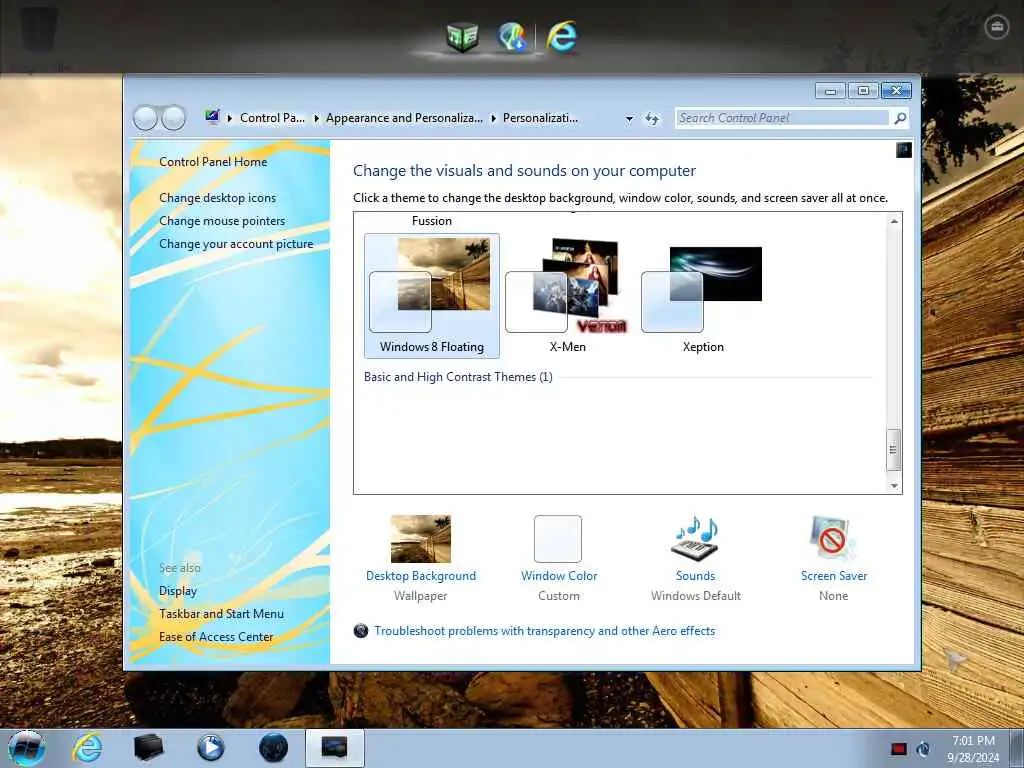Open Troubleshoot problems with transparency link
Viewport: 1024px width, 768px height.
(x=545, y=631)
